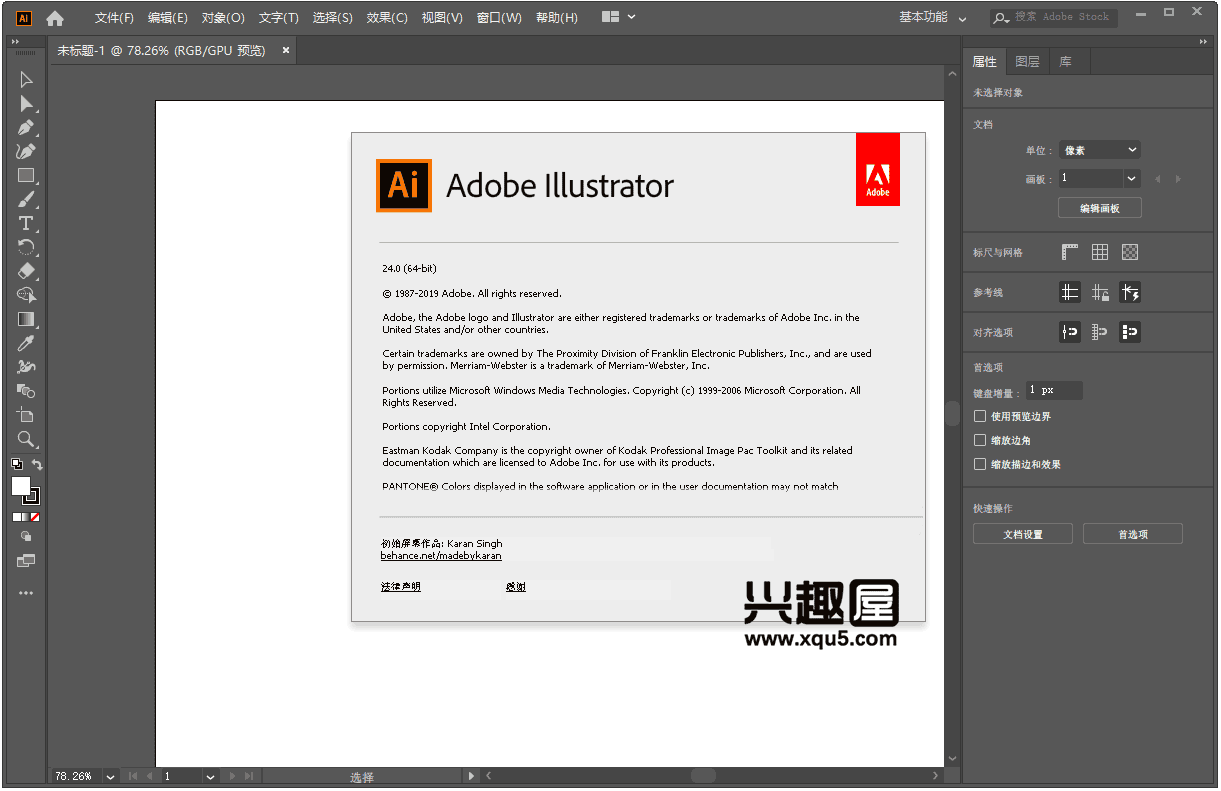This screenshot has width=1221, height=791.
Task: Enable 使用预览边界 checkbox
Action: pos(980,416)
